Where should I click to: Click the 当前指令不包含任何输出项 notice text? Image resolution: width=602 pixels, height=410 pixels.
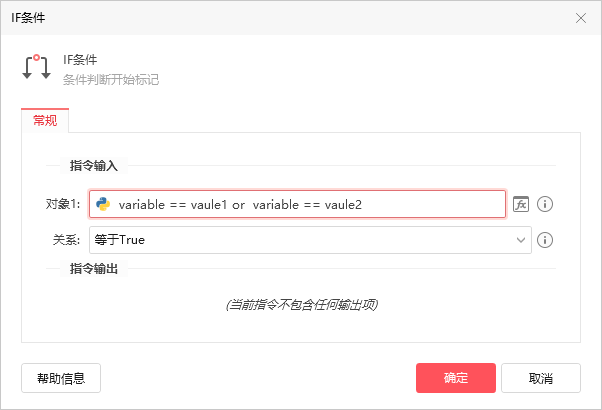(x=301, y=304)
